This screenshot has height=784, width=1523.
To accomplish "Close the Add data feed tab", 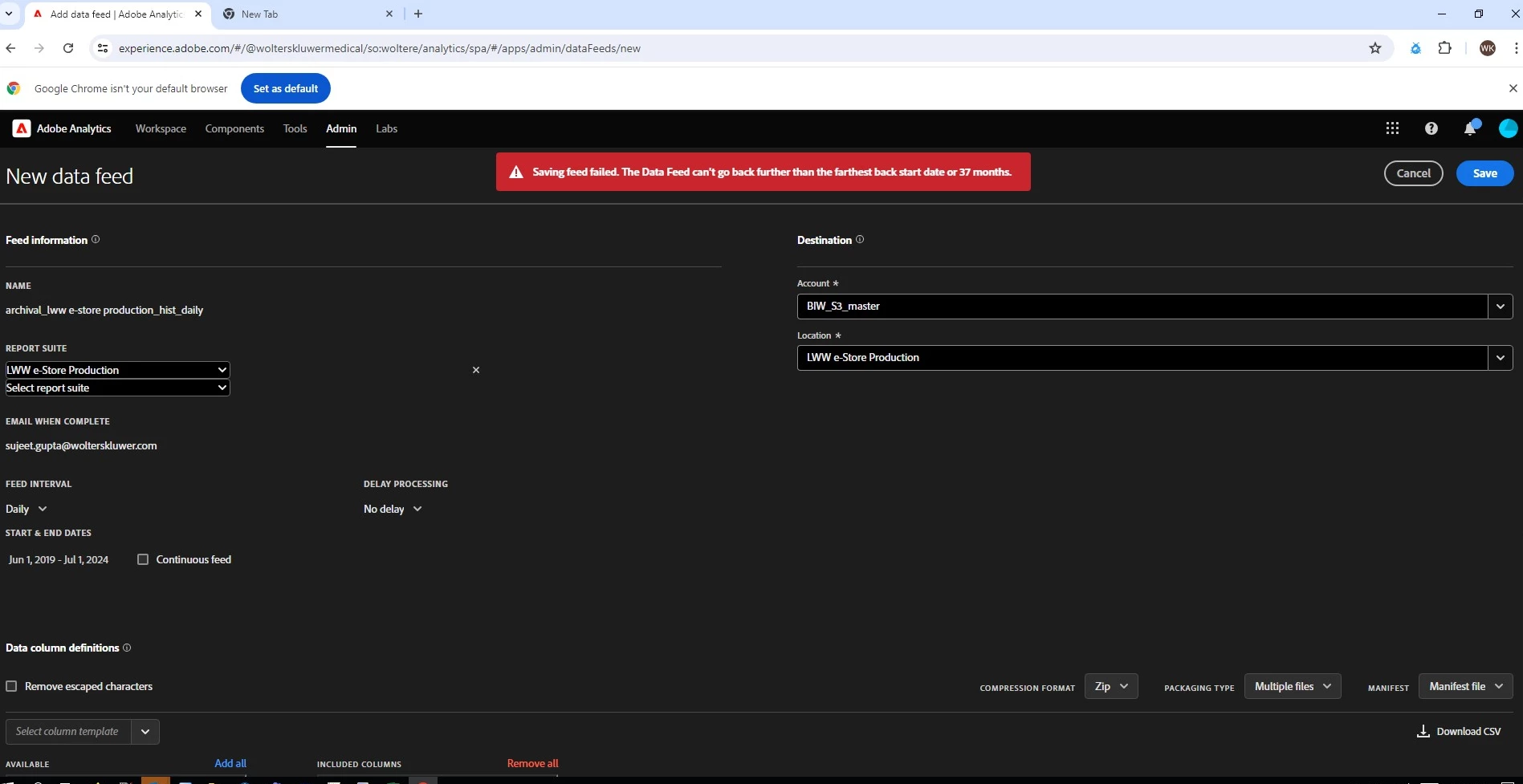I will click(198, 14).
